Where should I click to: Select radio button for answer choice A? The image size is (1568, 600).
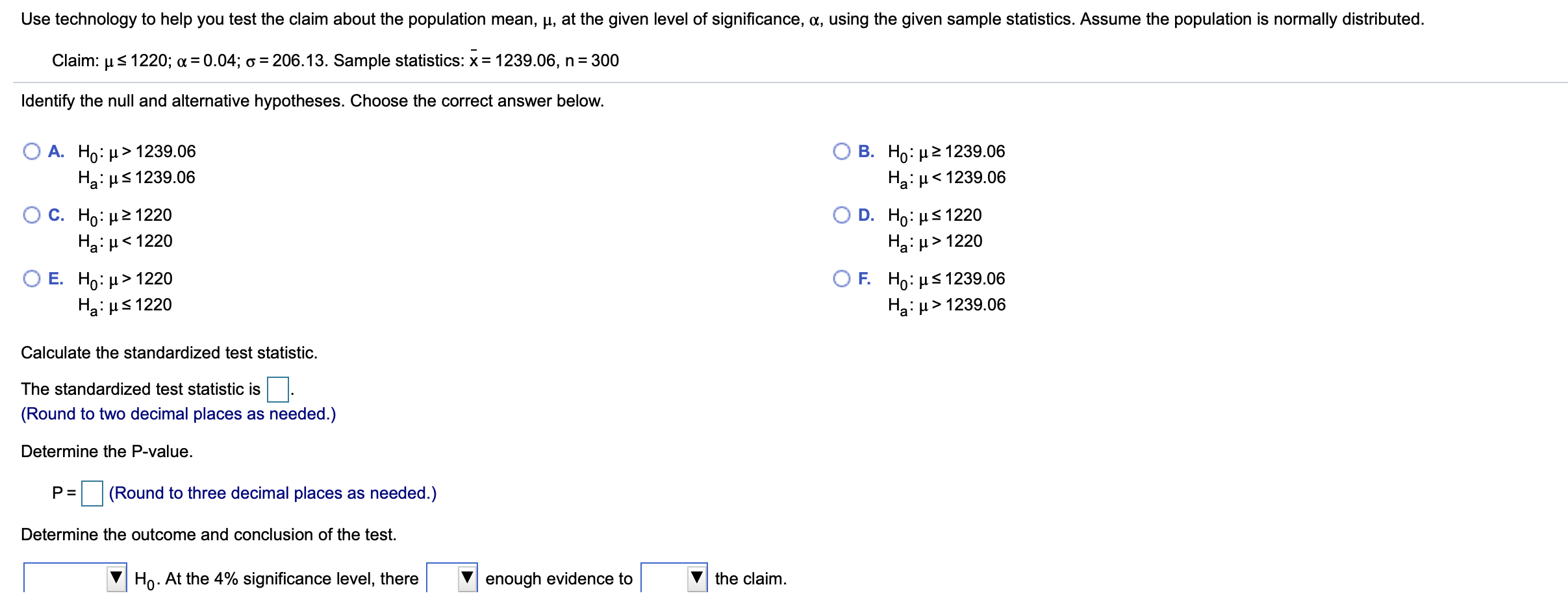click(31, 151)
